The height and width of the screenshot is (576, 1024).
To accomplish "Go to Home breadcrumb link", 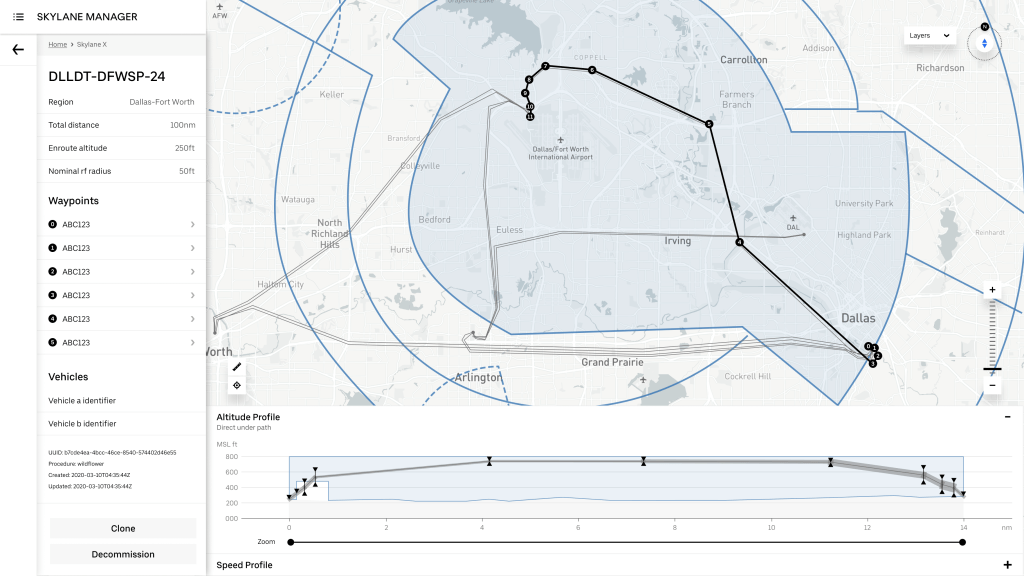I will click(x=58, y=45).
